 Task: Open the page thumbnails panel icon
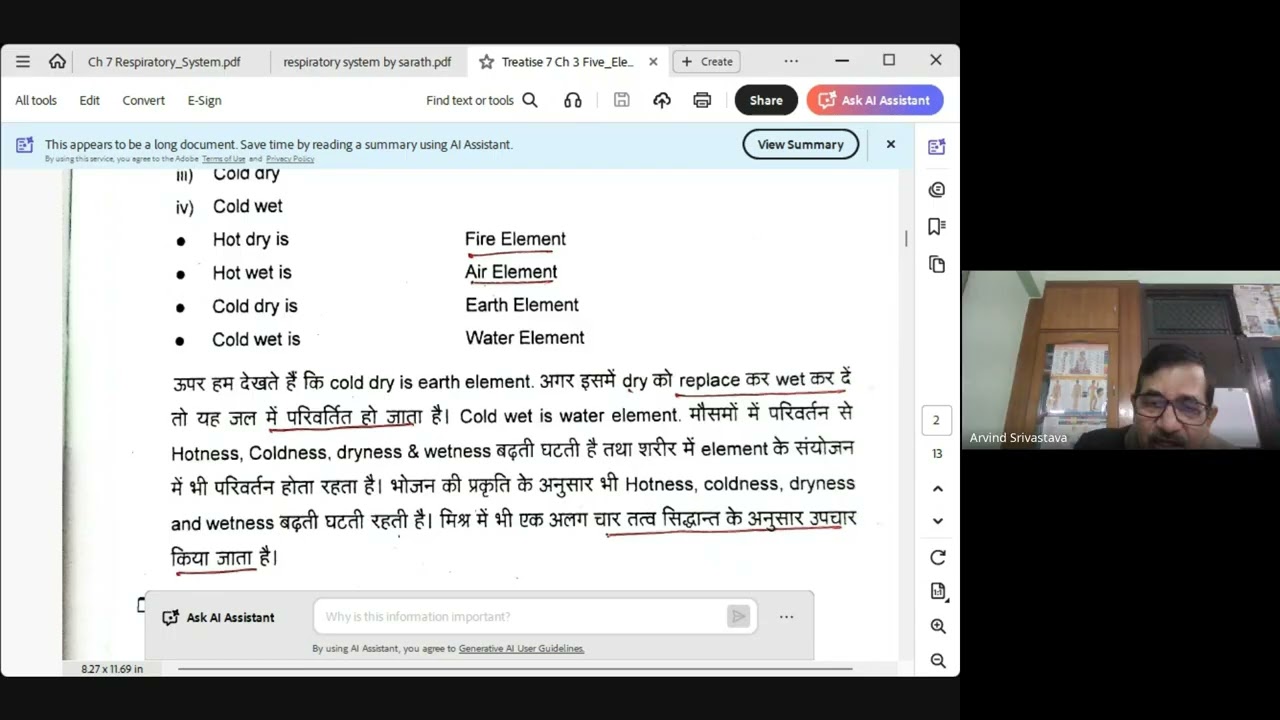pos(937,264)
